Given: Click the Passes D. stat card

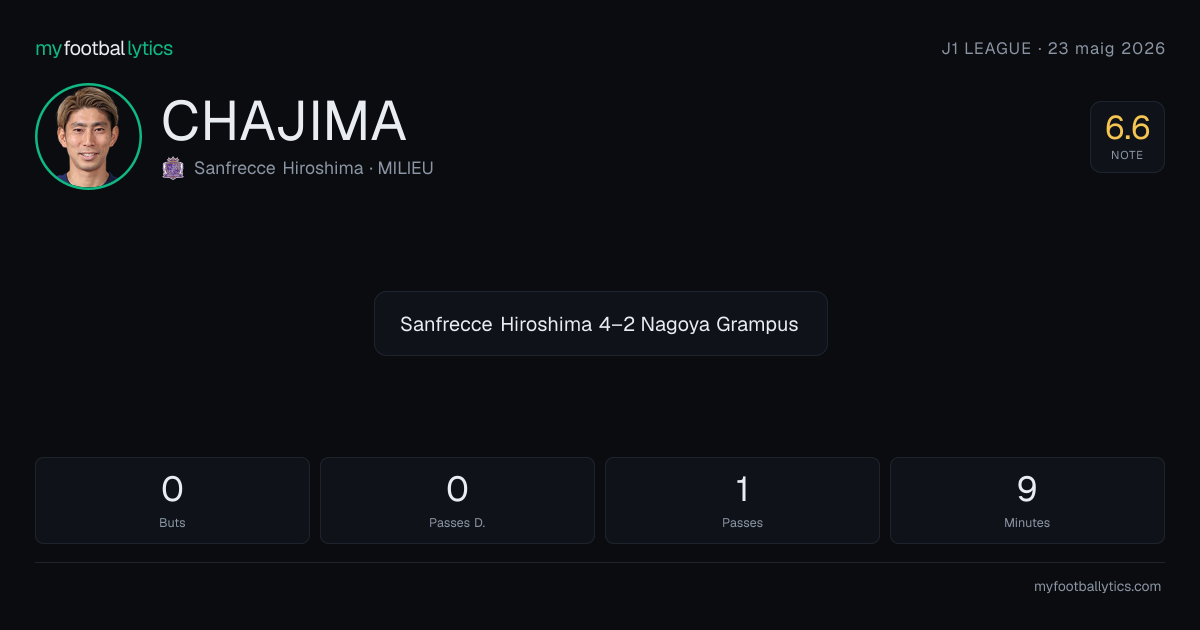Looking at the screenshot, I should click(x=457, y=500).
